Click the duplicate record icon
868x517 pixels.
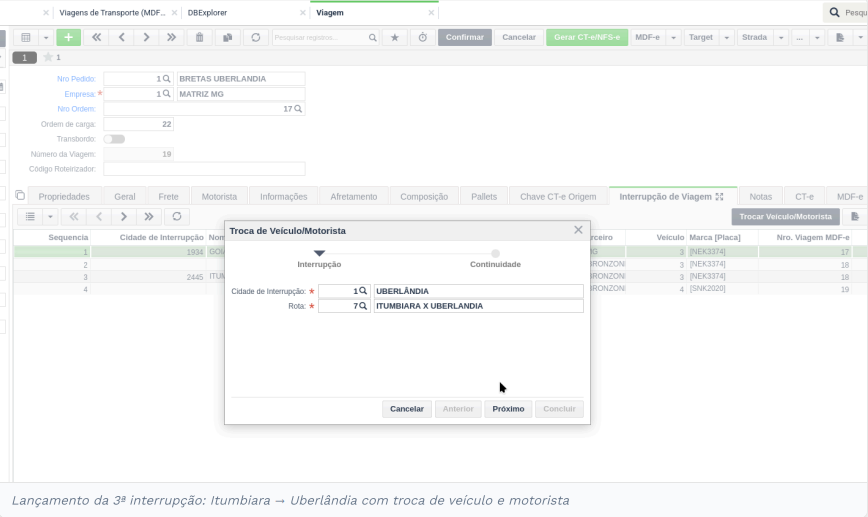pos(228,37)
